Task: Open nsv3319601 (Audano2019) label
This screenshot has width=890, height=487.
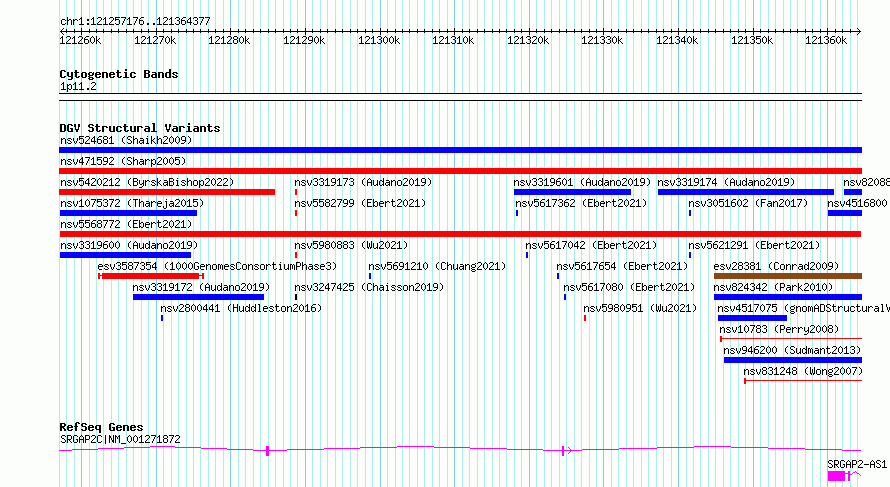Action: [582, 182]
